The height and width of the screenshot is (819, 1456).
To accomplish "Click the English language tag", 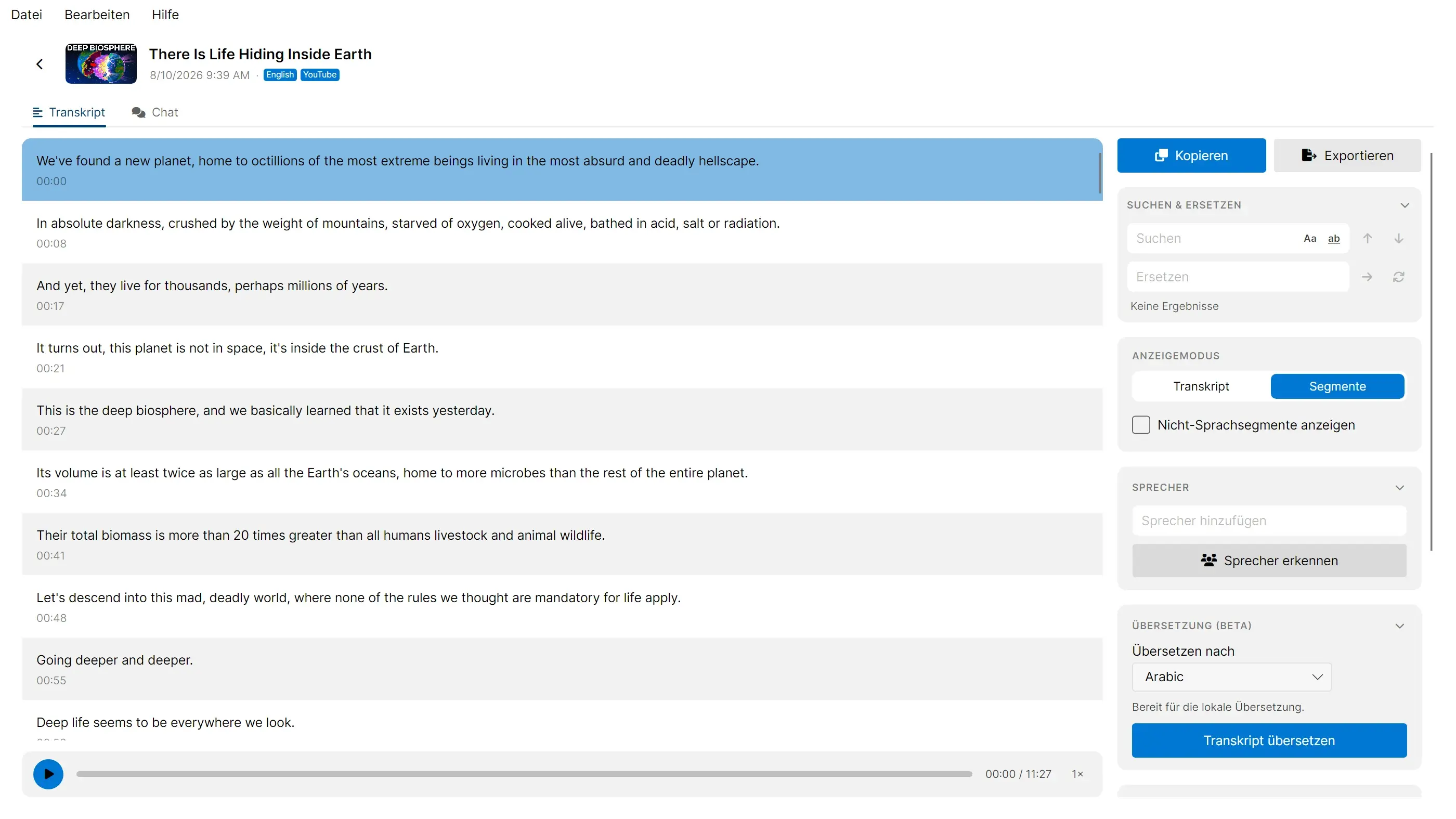I will pos(280,74).
